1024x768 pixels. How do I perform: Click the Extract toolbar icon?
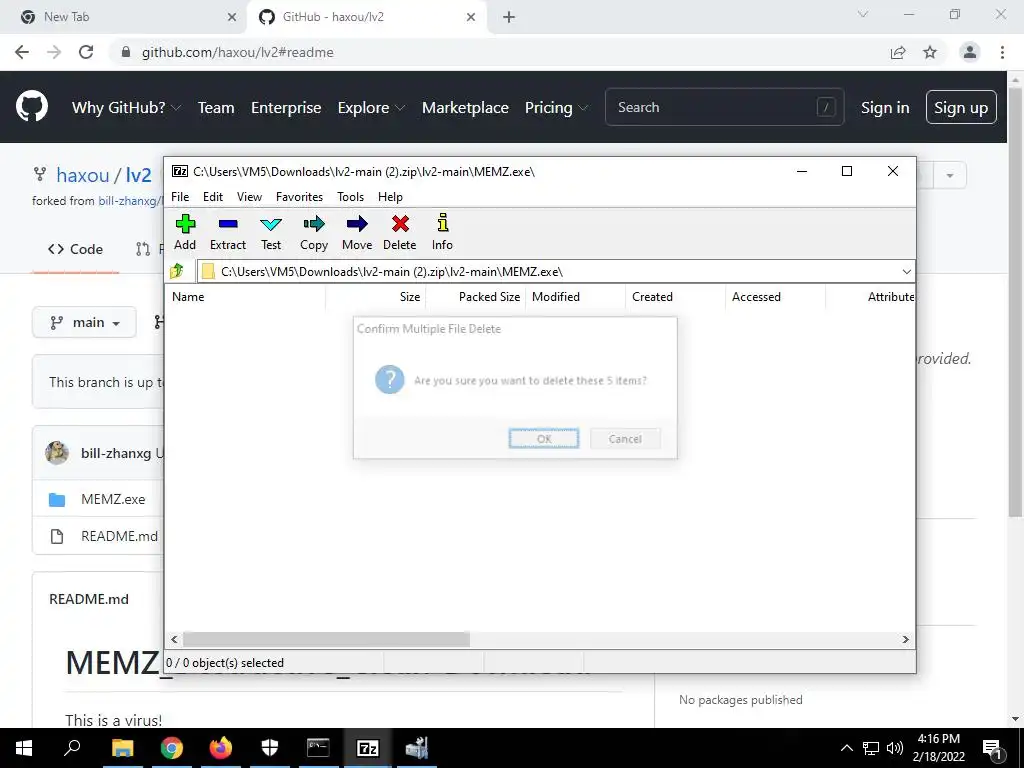(x=227, y=232)
